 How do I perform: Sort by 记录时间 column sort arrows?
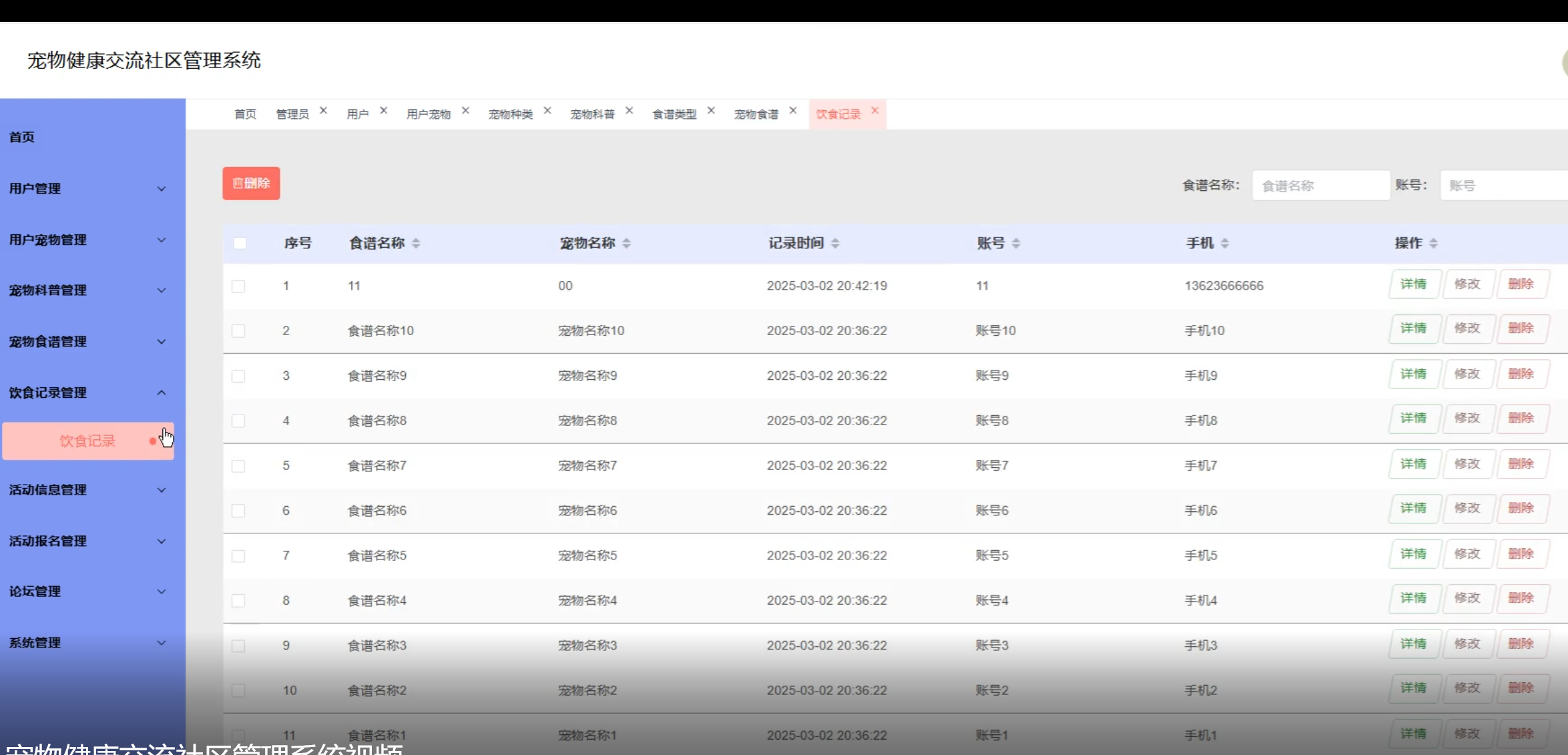835,244
